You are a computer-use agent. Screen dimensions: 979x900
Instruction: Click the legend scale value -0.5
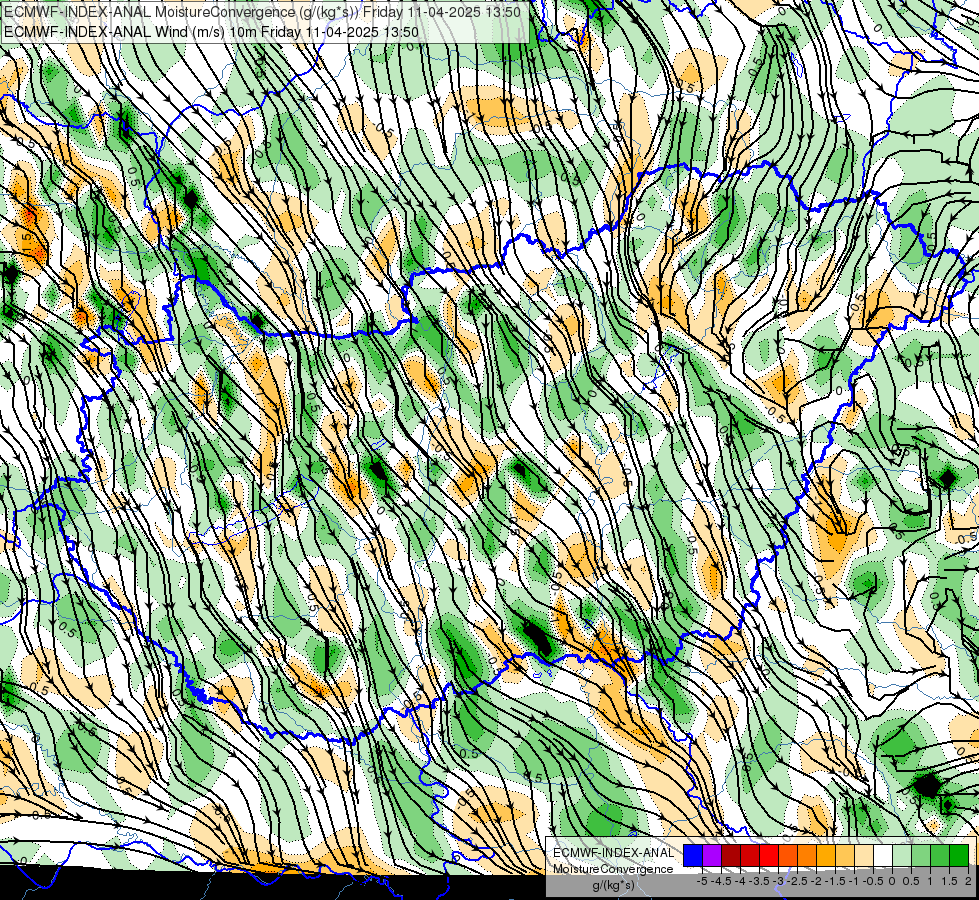click(873, 881)
